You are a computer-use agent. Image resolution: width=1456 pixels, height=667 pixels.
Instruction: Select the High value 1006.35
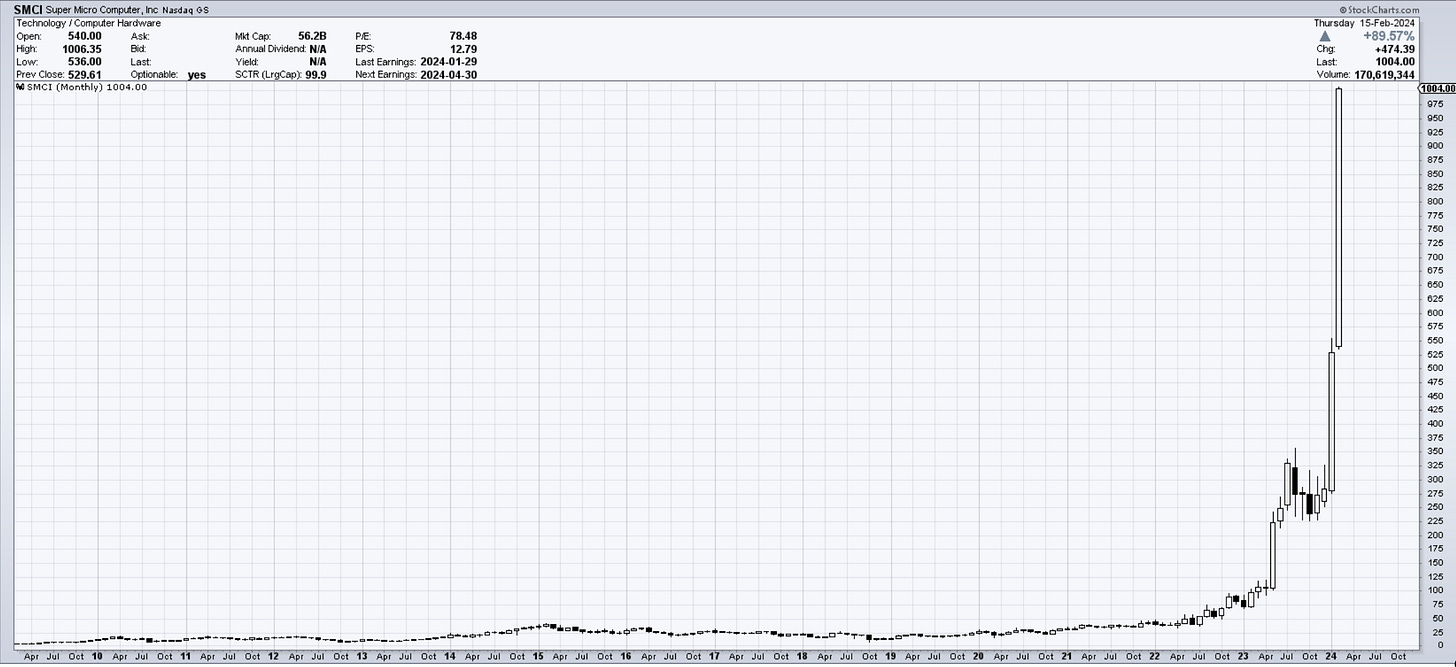pyautogui.click(x=82, y=49)
